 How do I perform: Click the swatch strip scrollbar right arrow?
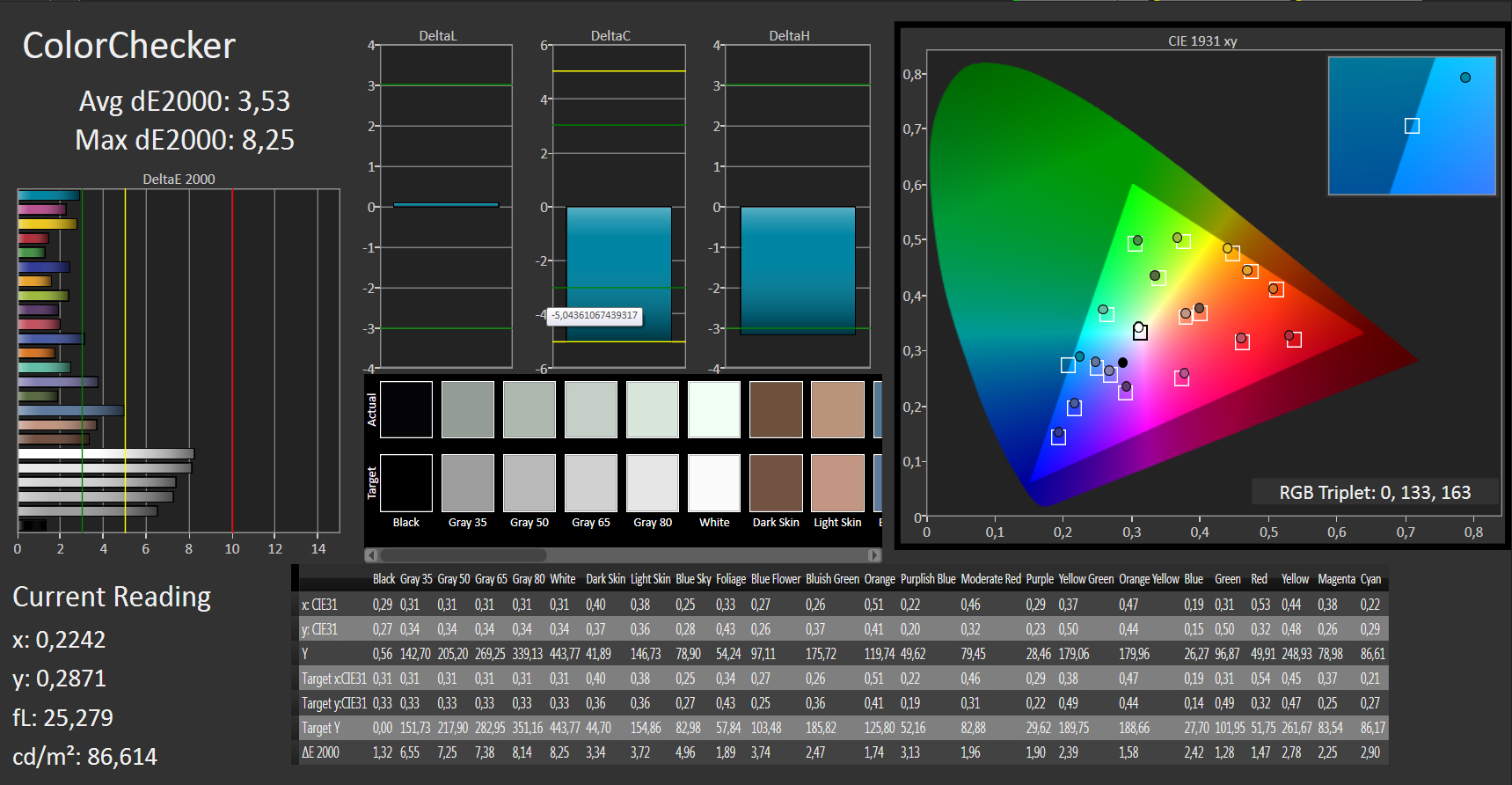(x=874, y=555)
